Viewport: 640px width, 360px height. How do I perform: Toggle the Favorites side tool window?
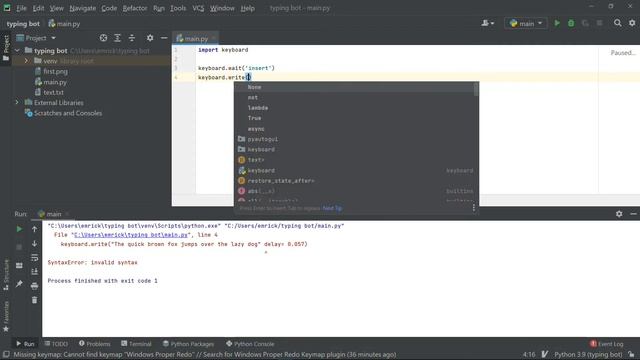(6, 316)
